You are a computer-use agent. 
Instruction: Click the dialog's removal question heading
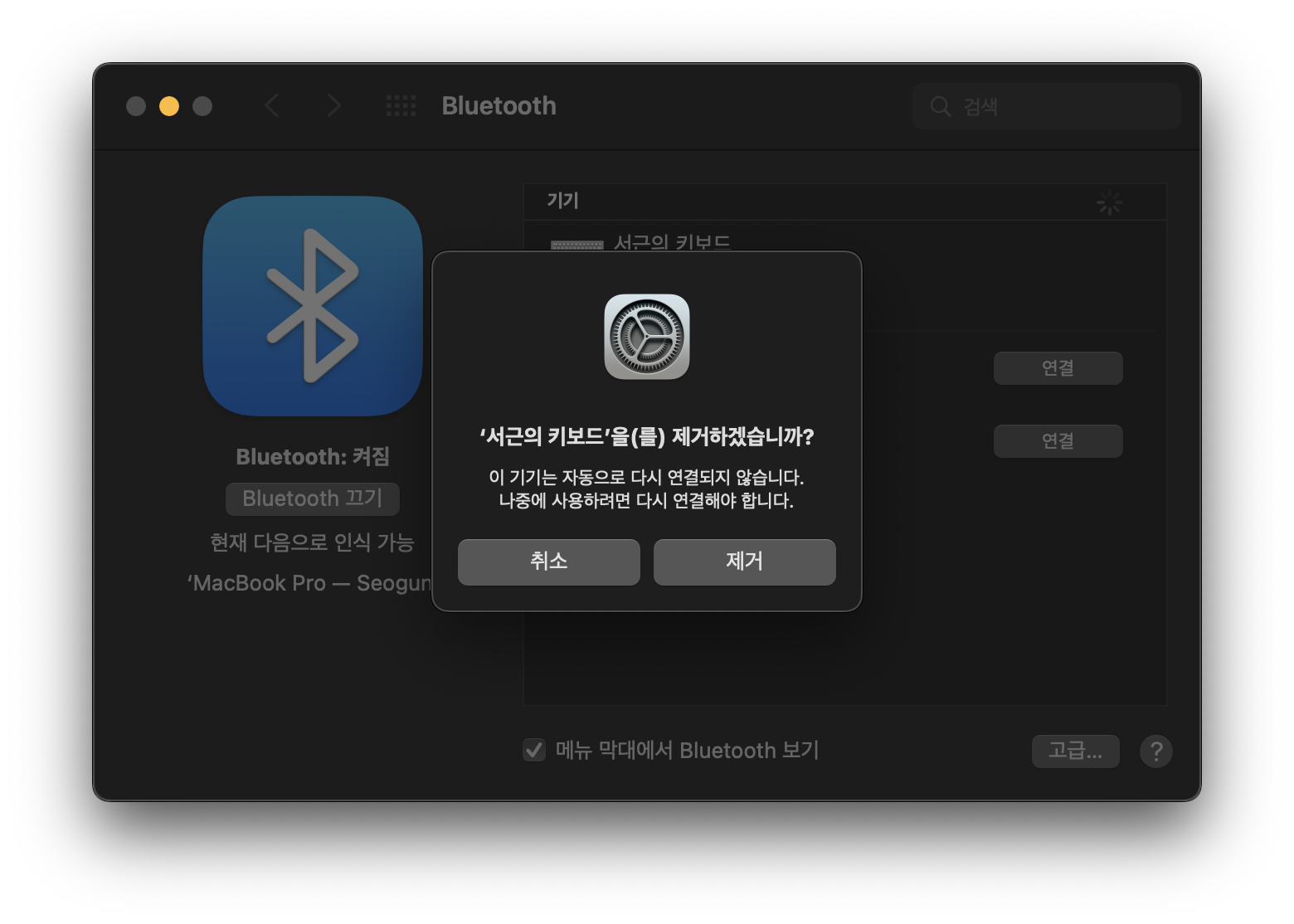pos(647,436)
